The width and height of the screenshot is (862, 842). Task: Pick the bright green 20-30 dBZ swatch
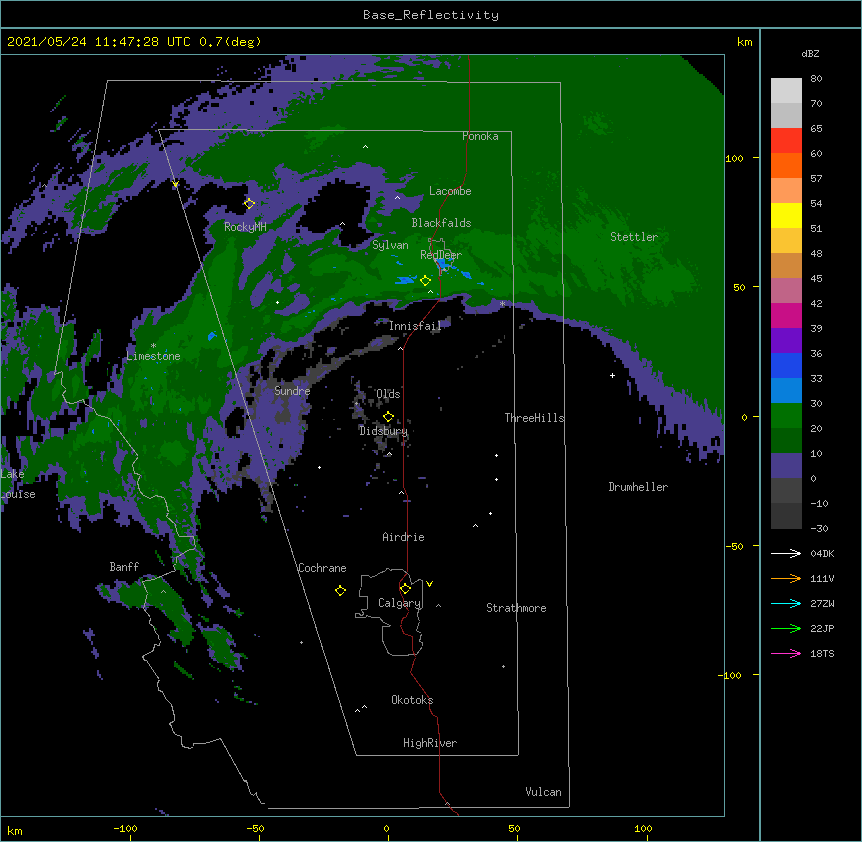[786, 416]
